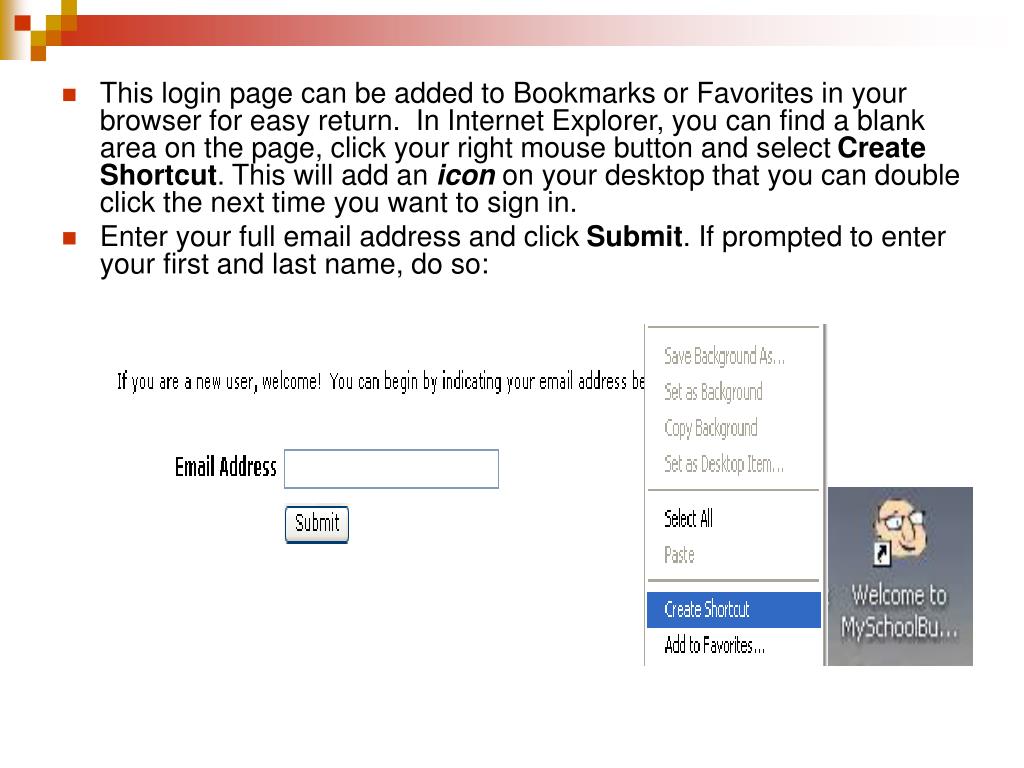Viewport: 1024px width, 768px height.
Task: Click inside the Email Address text box
Action: [x=391, y=469]
